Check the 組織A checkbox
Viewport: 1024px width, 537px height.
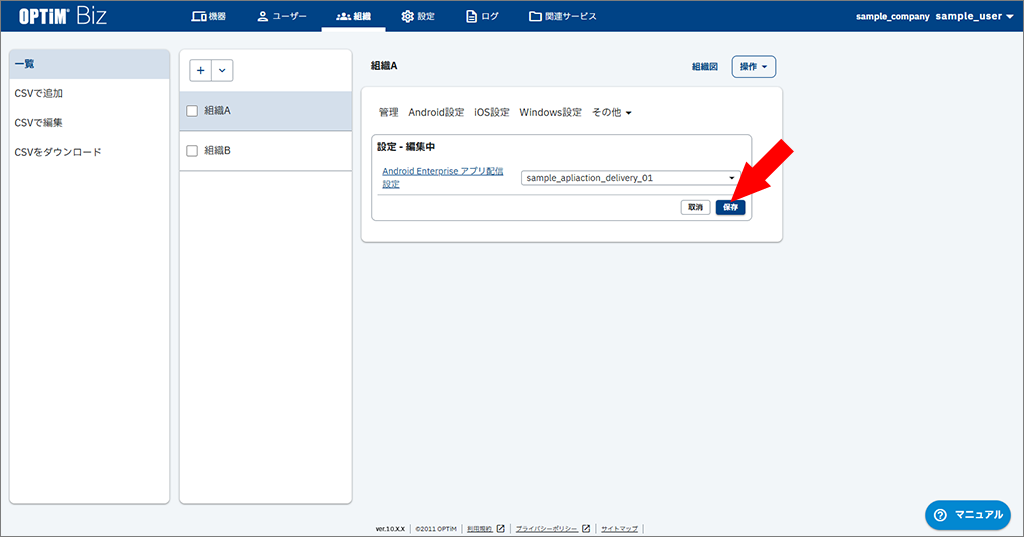click(x=192, y=111)
